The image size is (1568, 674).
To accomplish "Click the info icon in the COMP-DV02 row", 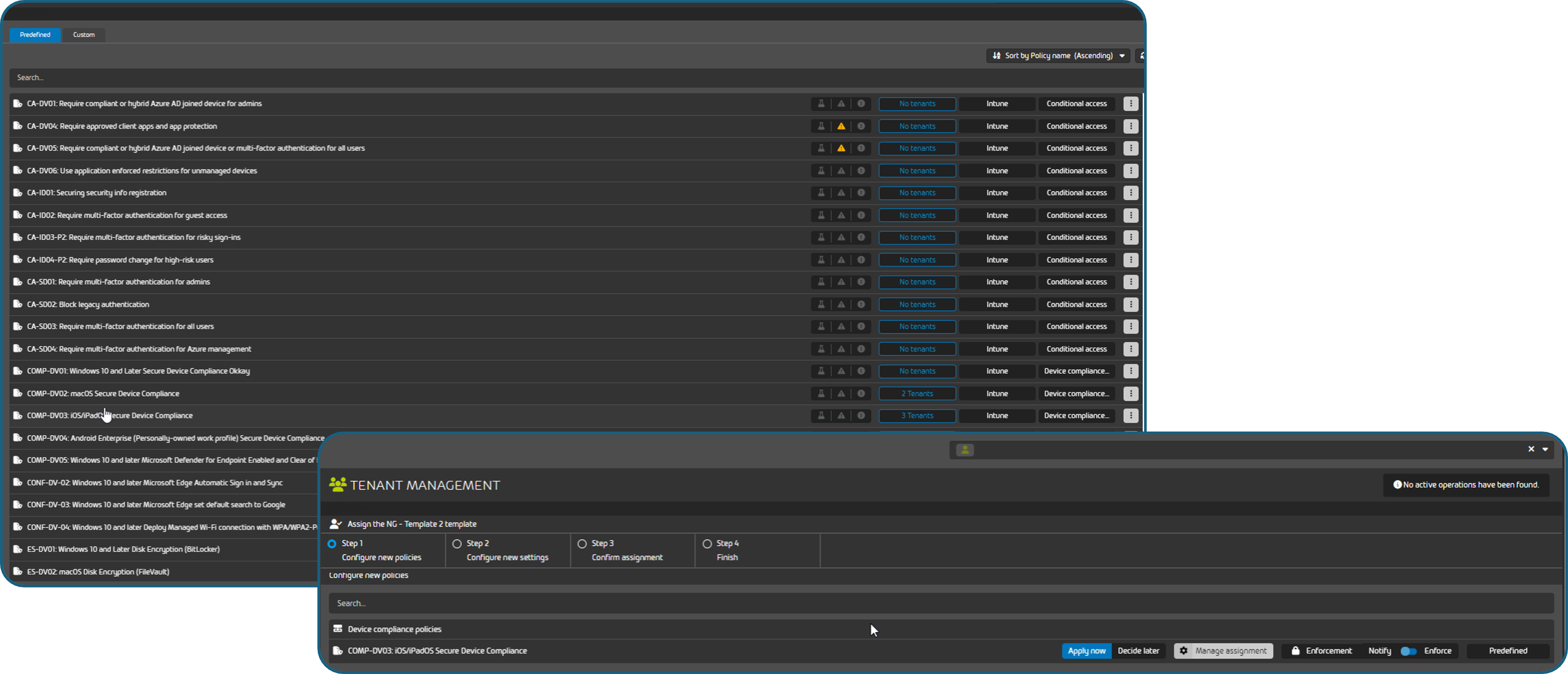I will [861, 393].
